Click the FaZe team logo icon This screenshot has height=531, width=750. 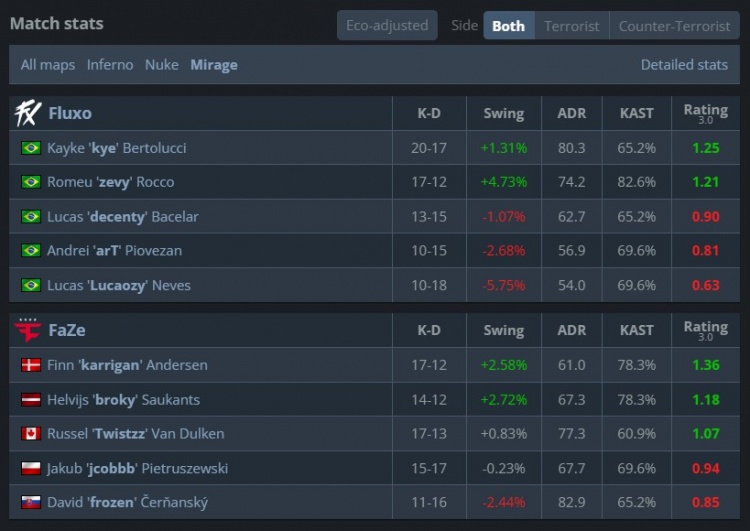click(x=26, y=331)
